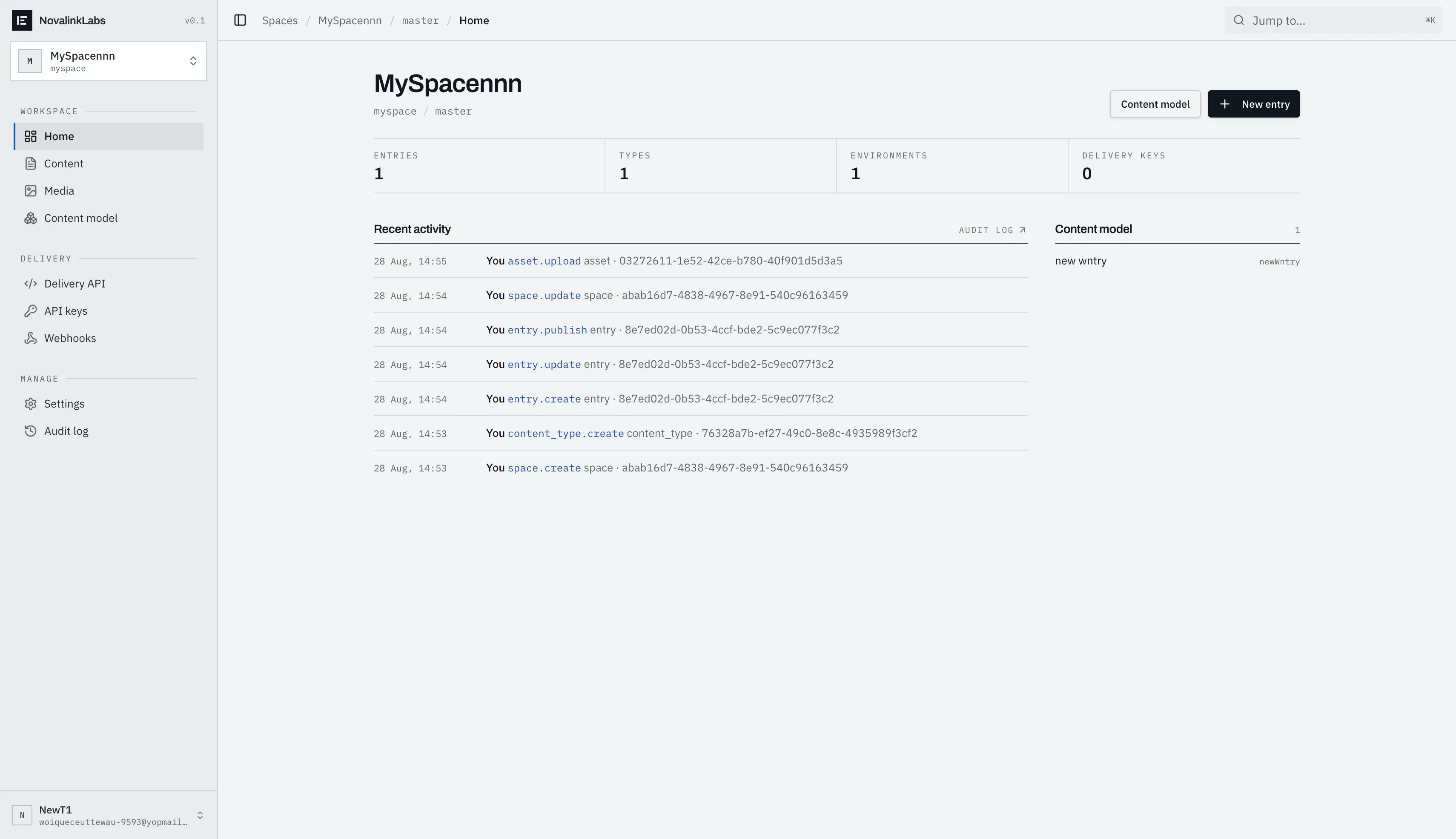Click the MySpacennn 'M' avatar
Viewport: 1456px width, 839px height.
[x=30, y=61]
